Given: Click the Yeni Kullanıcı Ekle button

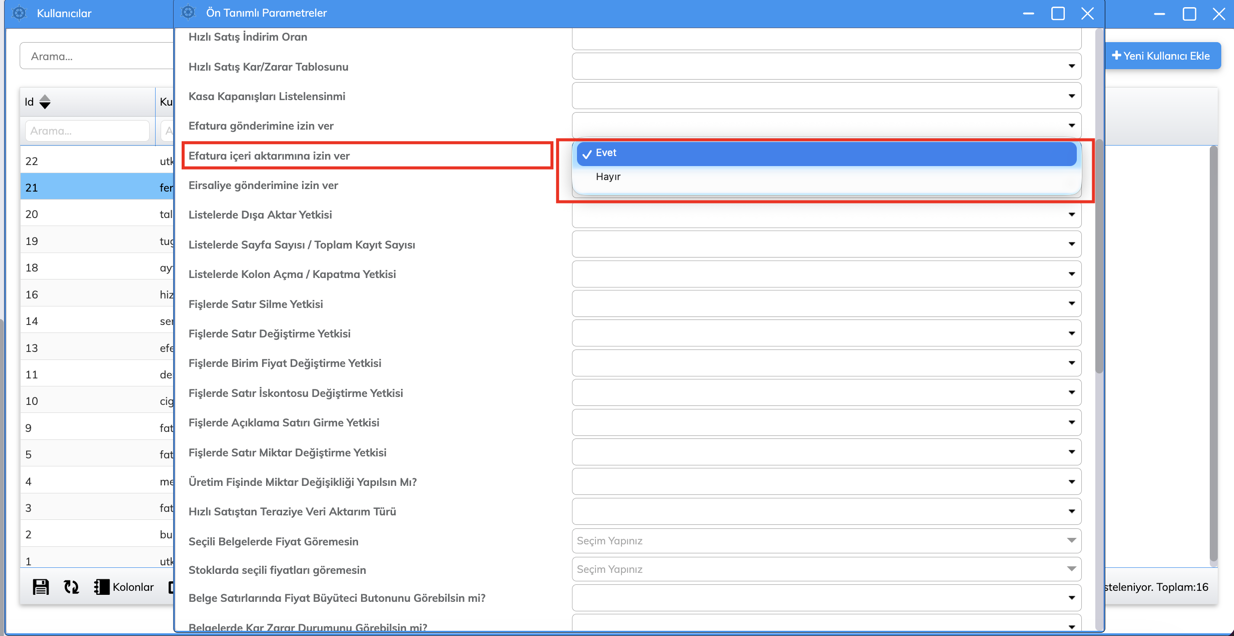Looking at the screenshot, I should click(1160, 56).
